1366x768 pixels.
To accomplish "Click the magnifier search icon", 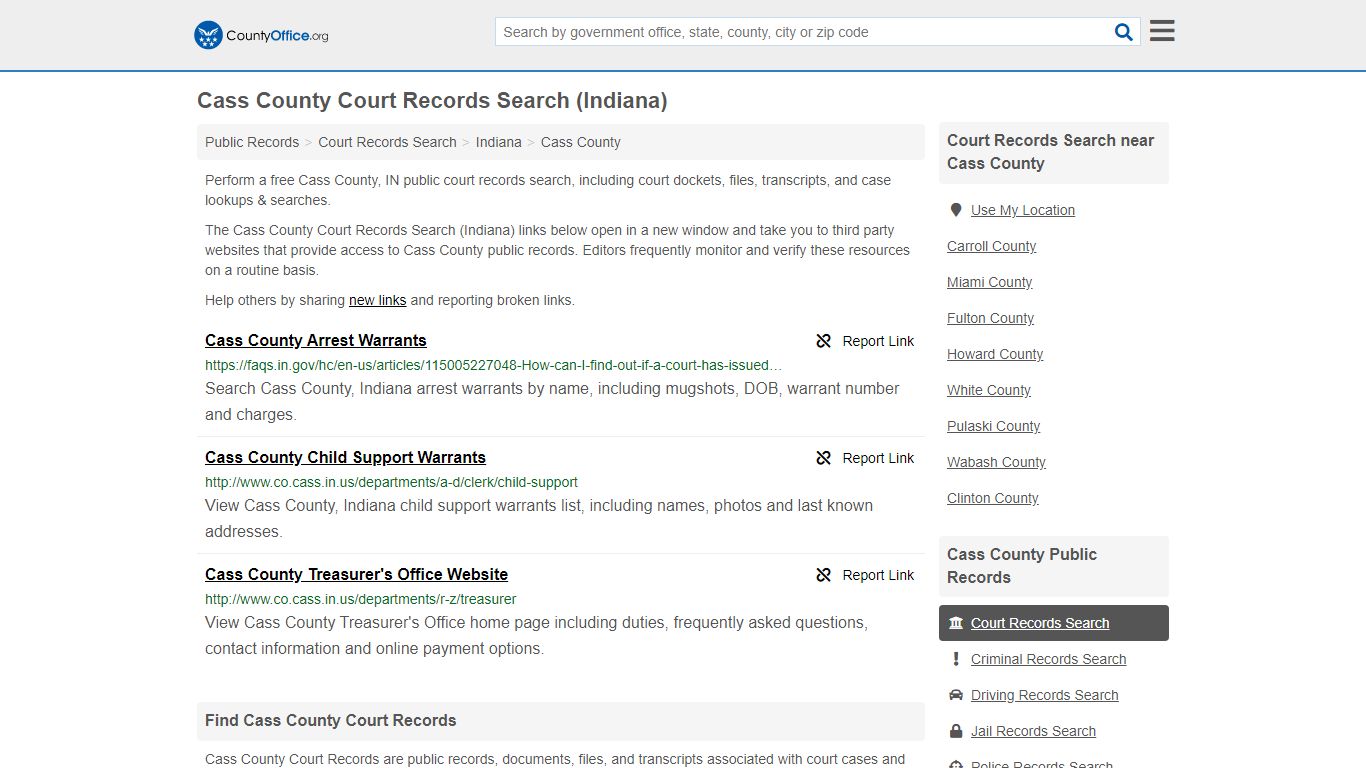I will [1124, 32].
